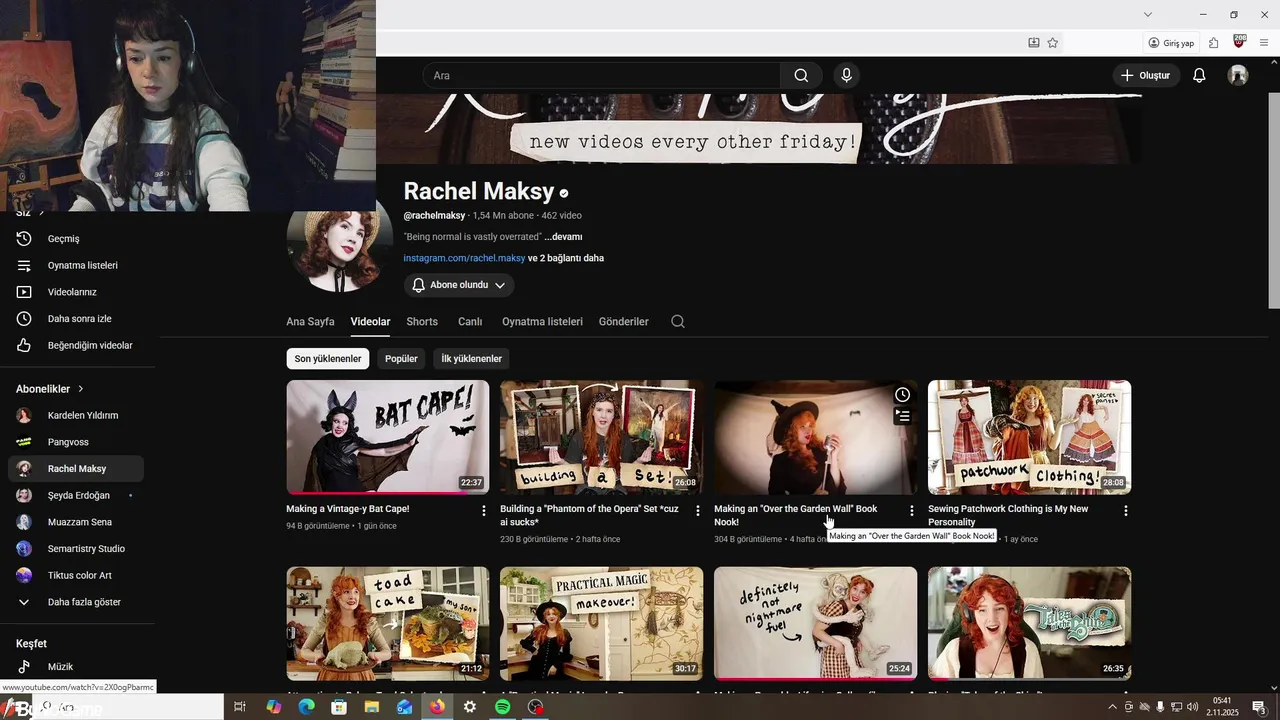This screenshot has height=720, width=1280.
Task: Click in the Ara search field
Action: click(601, 75)
